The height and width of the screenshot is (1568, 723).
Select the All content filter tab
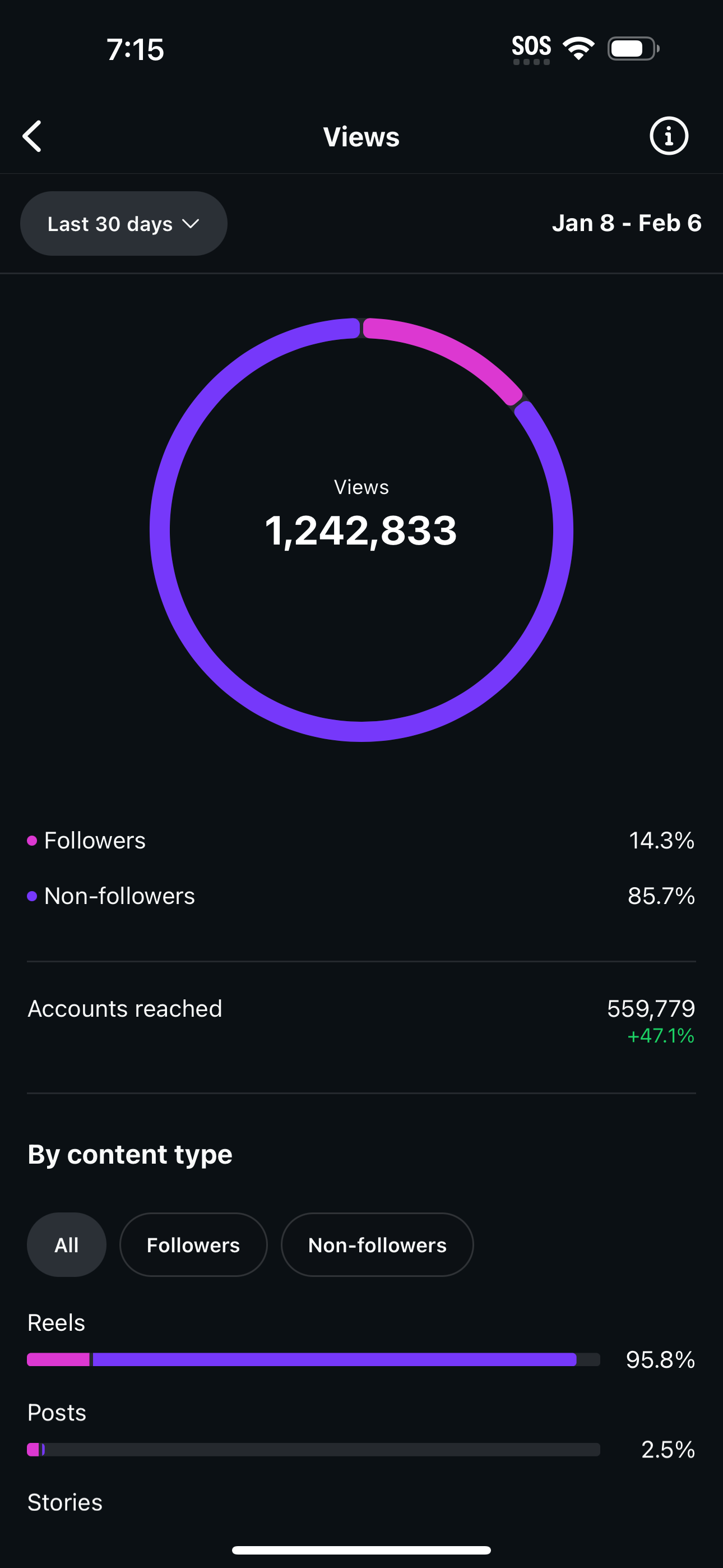(x=66, y=1244)
